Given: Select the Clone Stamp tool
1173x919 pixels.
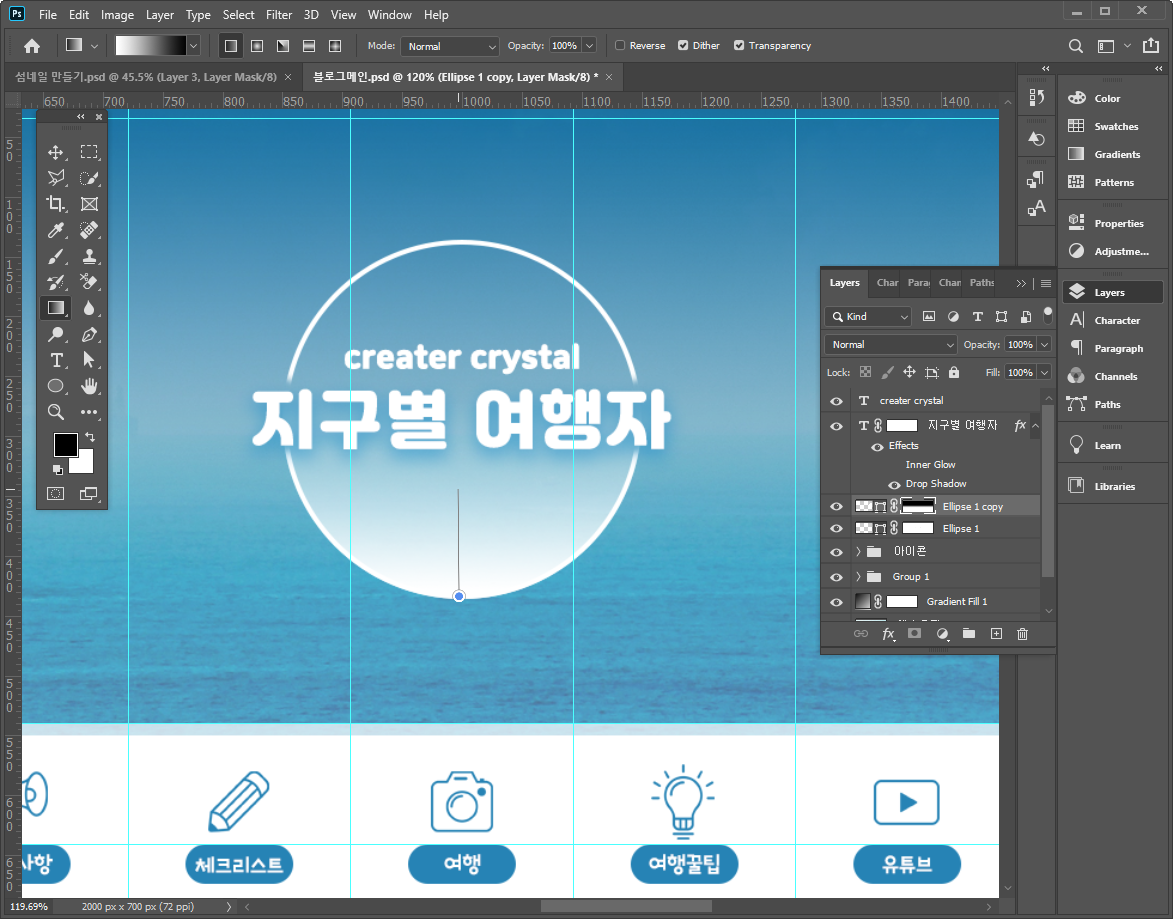Looking at the screenshot, I should [x=89, y=257].
